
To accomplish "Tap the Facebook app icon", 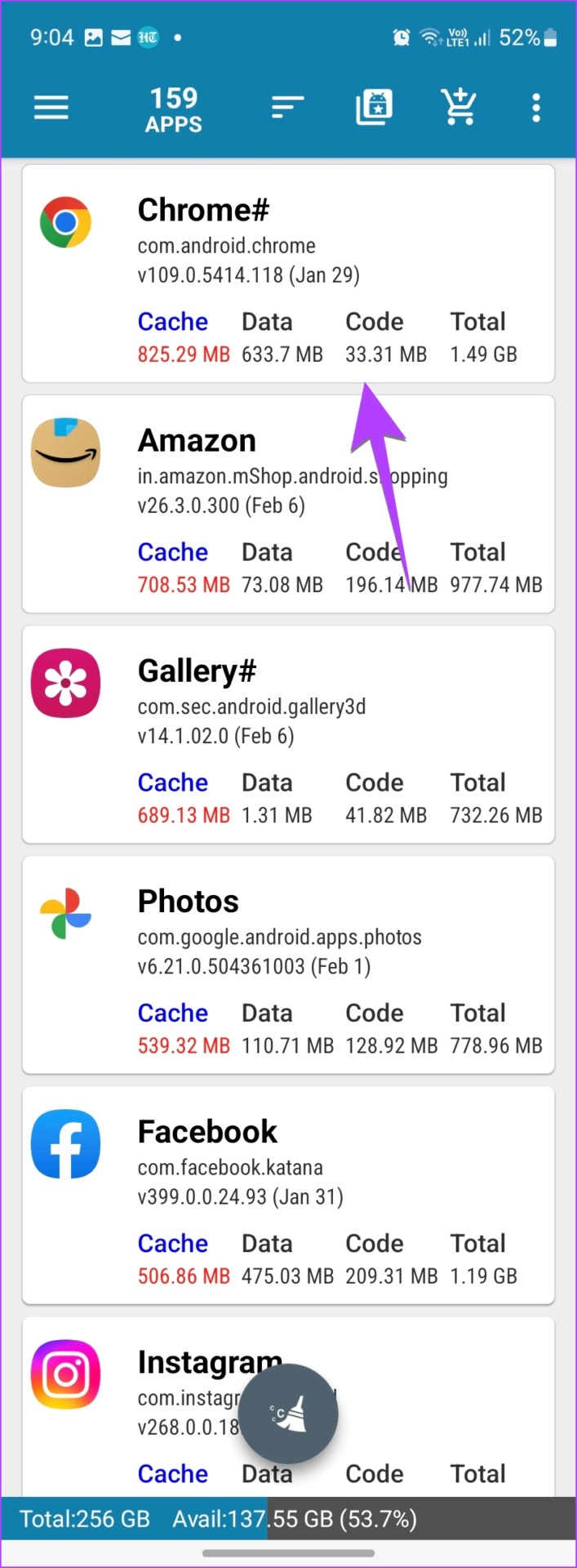I will tap(65, 1143).
